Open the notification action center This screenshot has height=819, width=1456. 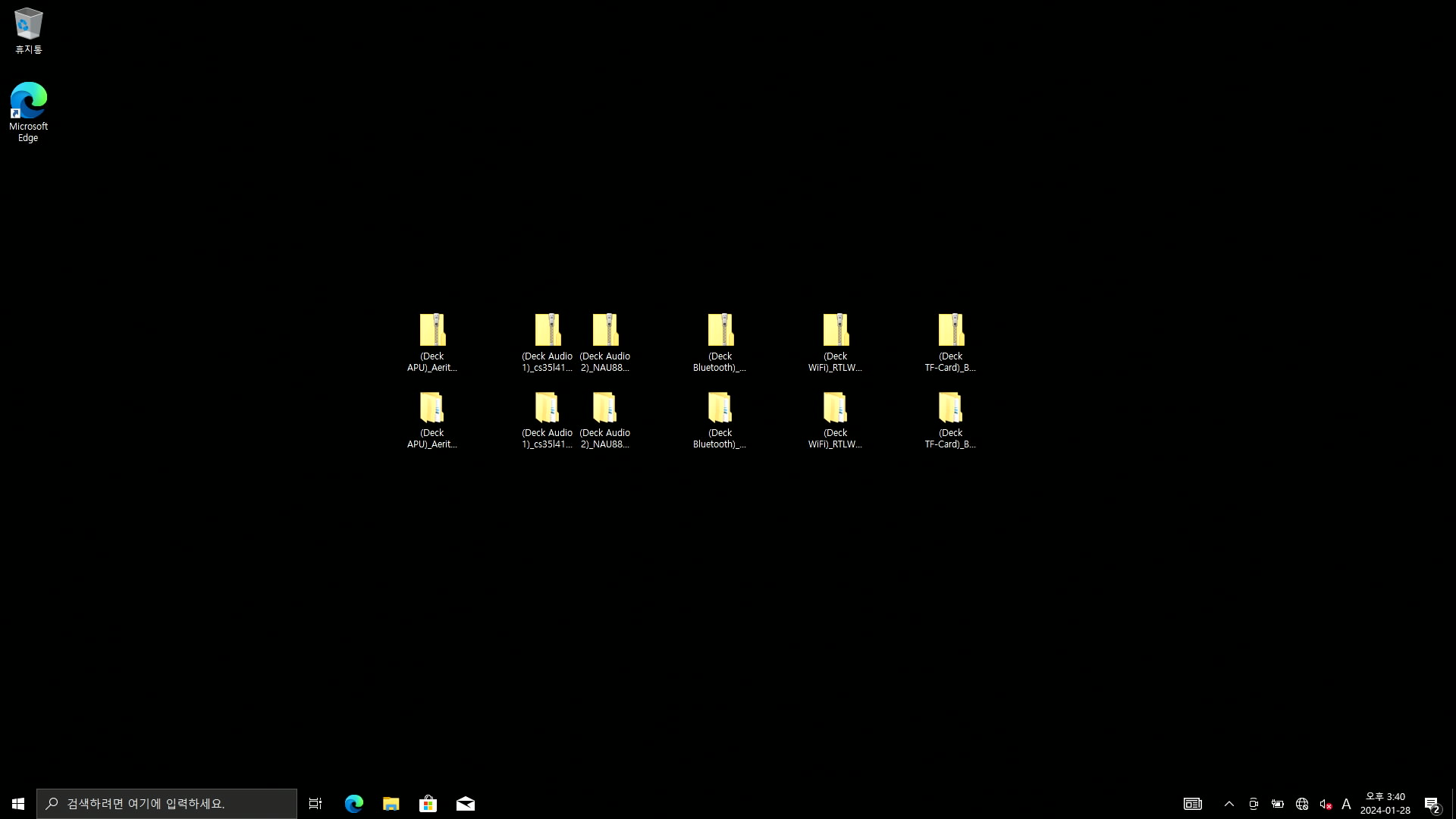(1432, 804)
